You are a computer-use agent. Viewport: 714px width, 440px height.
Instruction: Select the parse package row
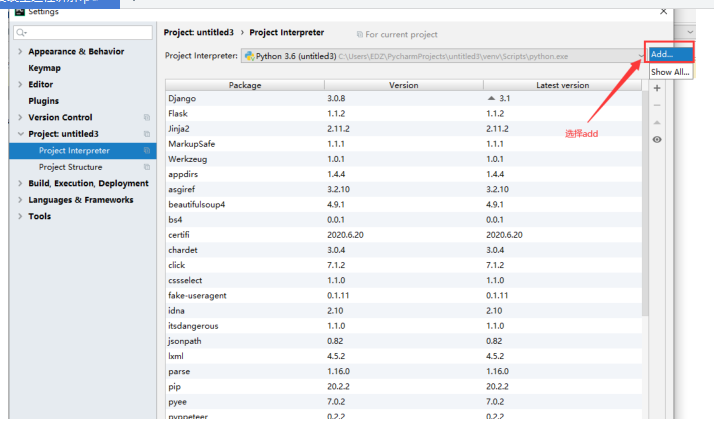pos(403,371)
